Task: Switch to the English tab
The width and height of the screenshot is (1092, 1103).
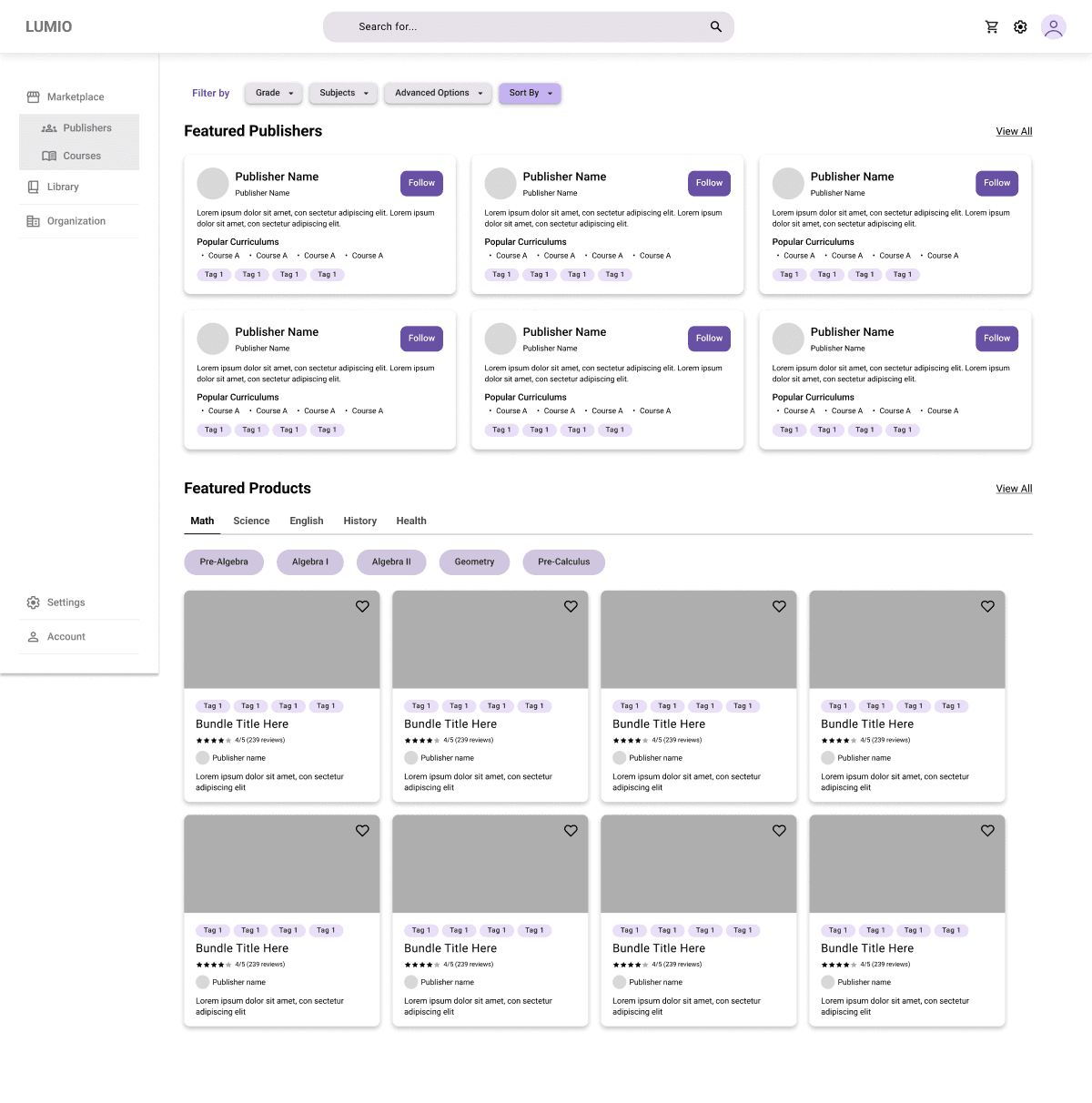Action: [x=307, y=521]
